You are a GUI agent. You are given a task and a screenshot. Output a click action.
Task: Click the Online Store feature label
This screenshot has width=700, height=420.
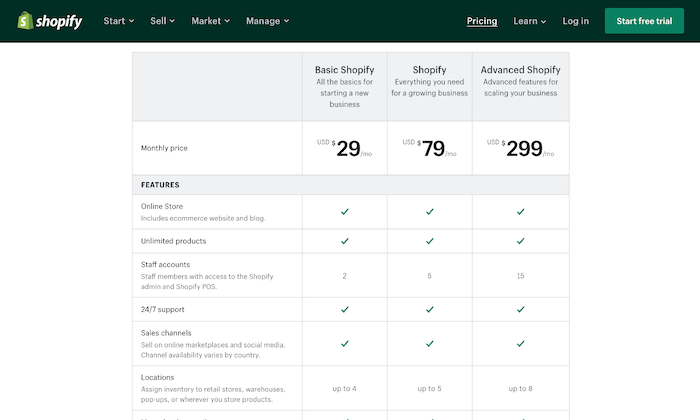coord(162,206)
